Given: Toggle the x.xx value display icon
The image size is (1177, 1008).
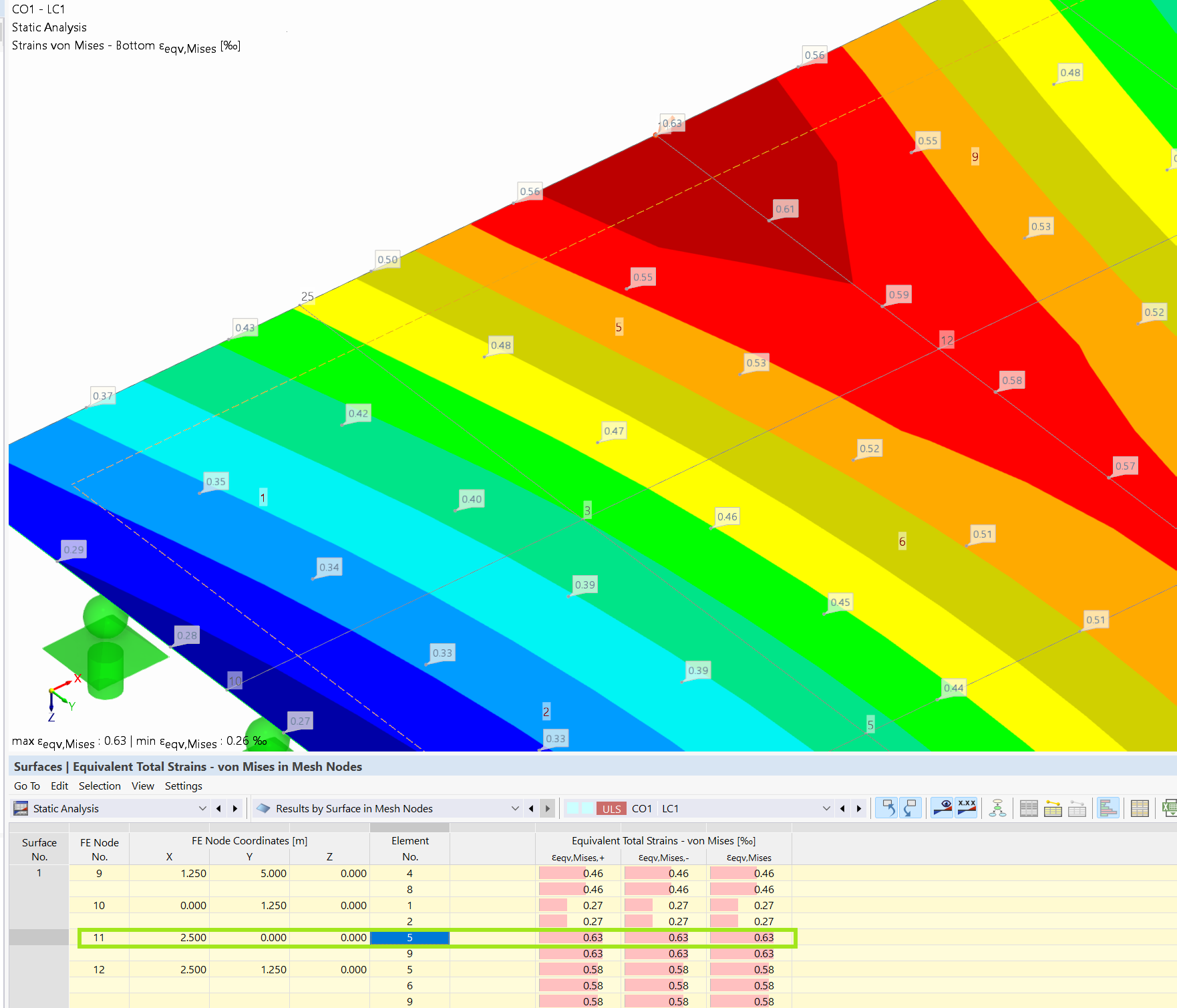Looking at the screenshot, I should (967, 808).
